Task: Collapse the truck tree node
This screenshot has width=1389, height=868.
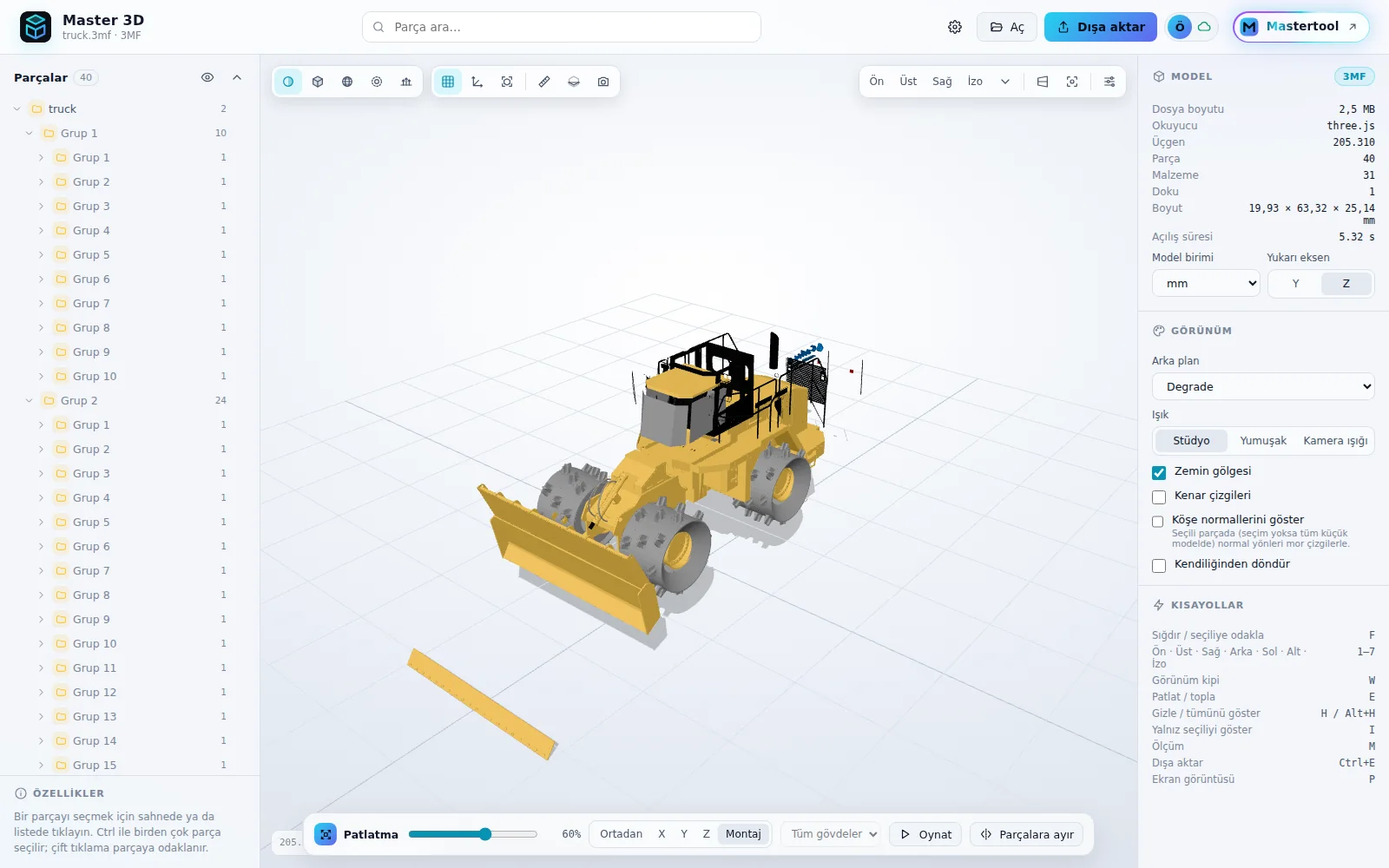Action: (17, 108)
